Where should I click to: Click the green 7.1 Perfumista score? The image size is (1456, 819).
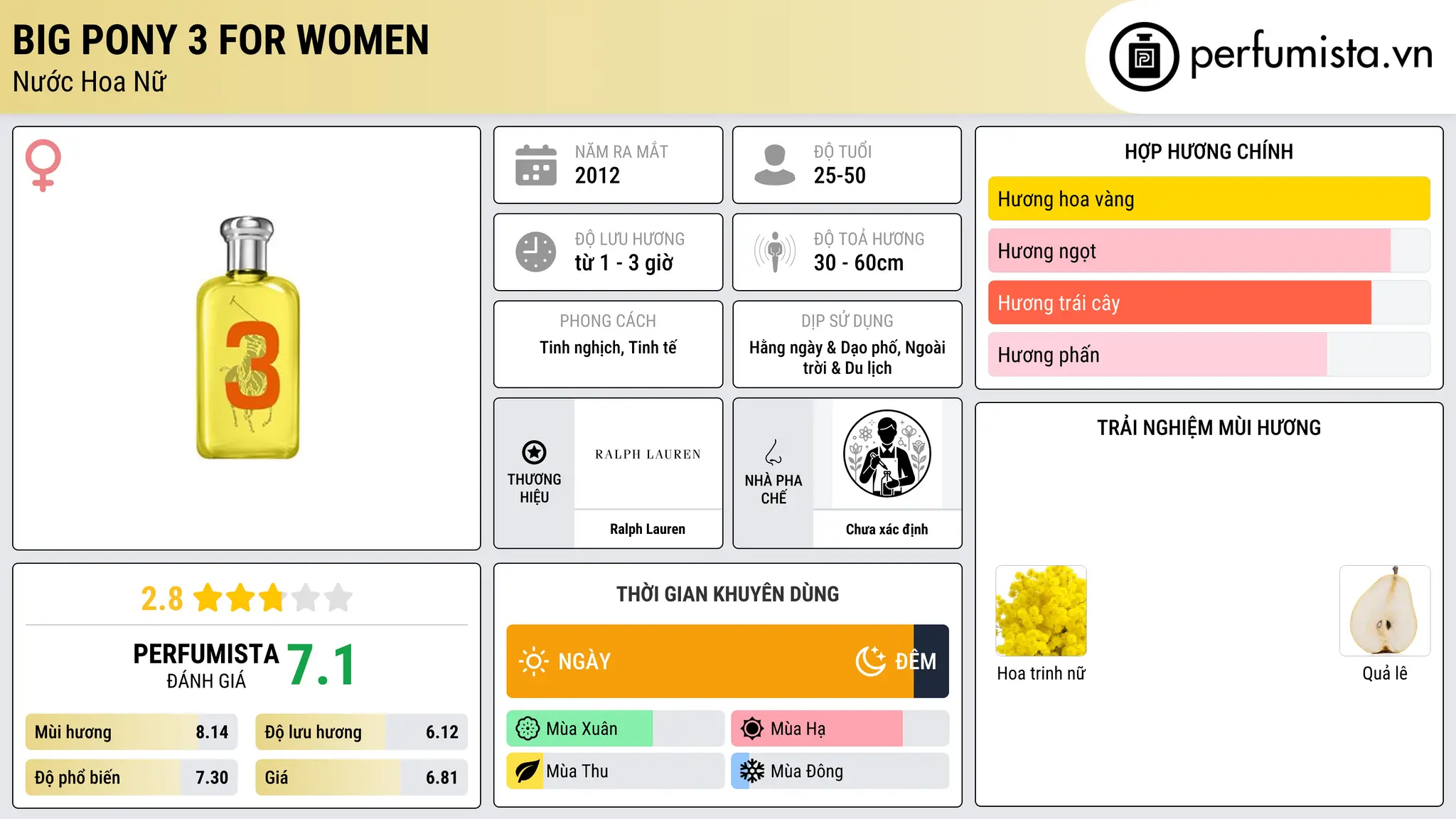click(x=321, y=665)
